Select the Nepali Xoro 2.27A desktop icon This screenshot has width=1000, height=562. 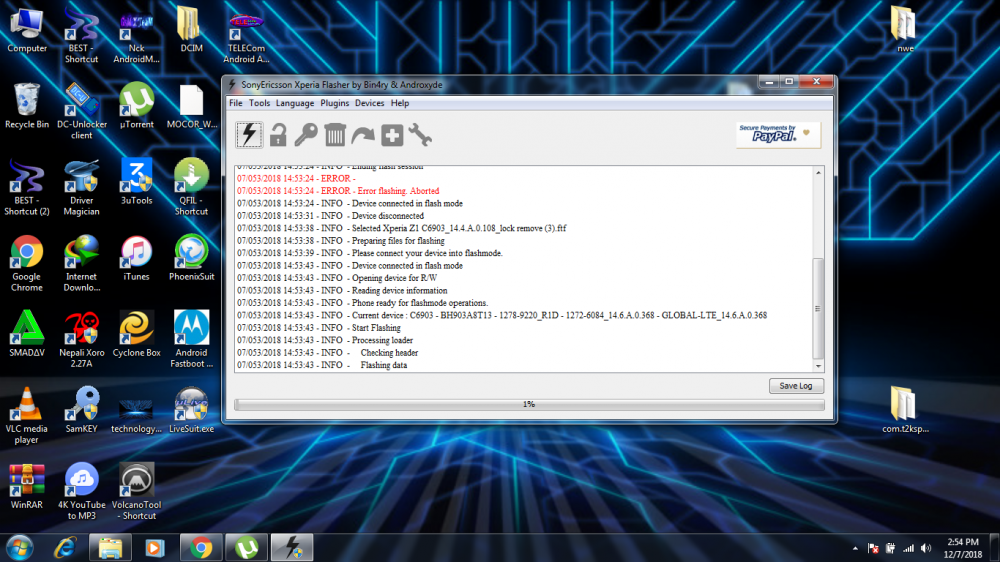(82, 339)
